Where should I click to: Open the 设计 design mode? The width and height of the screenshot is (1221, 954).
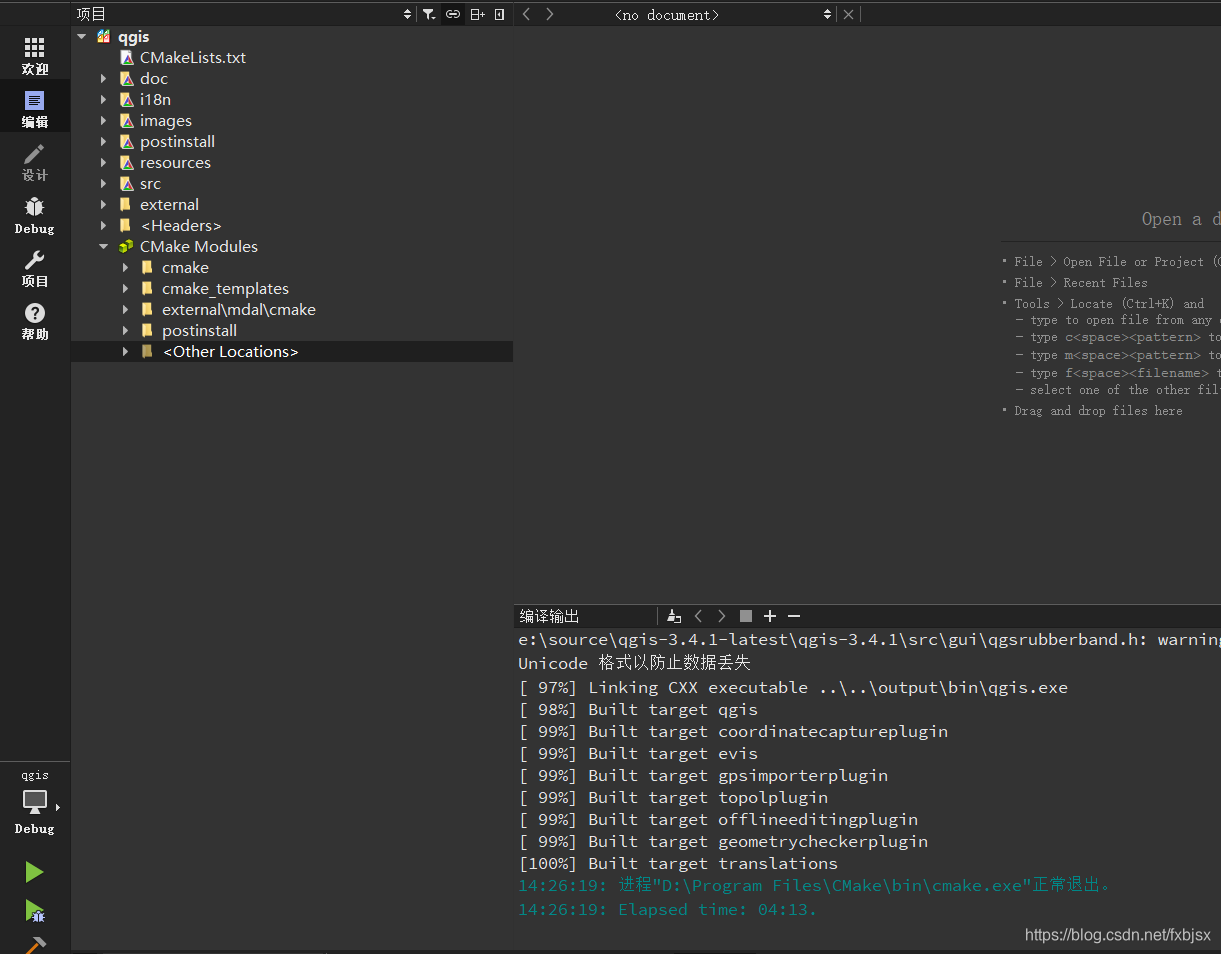(x=35, y=162)
